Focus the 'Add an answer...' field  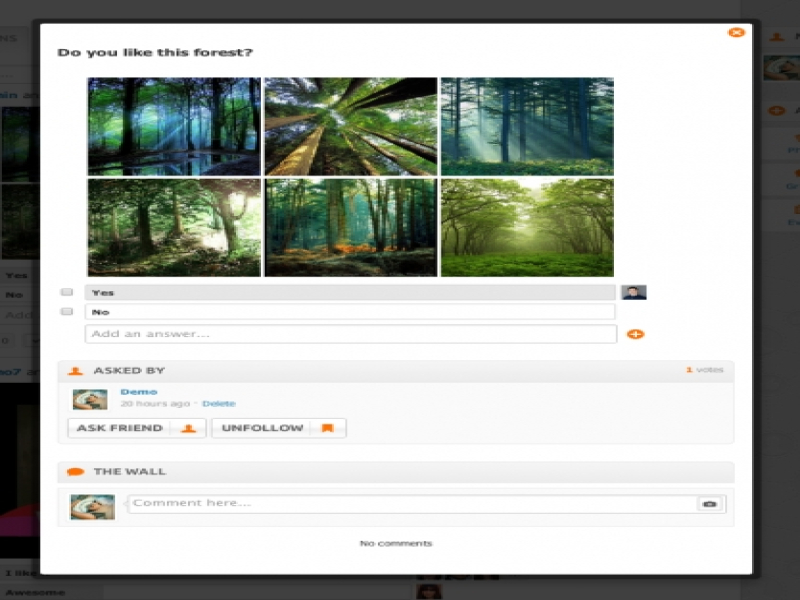[x=350, y=334]
